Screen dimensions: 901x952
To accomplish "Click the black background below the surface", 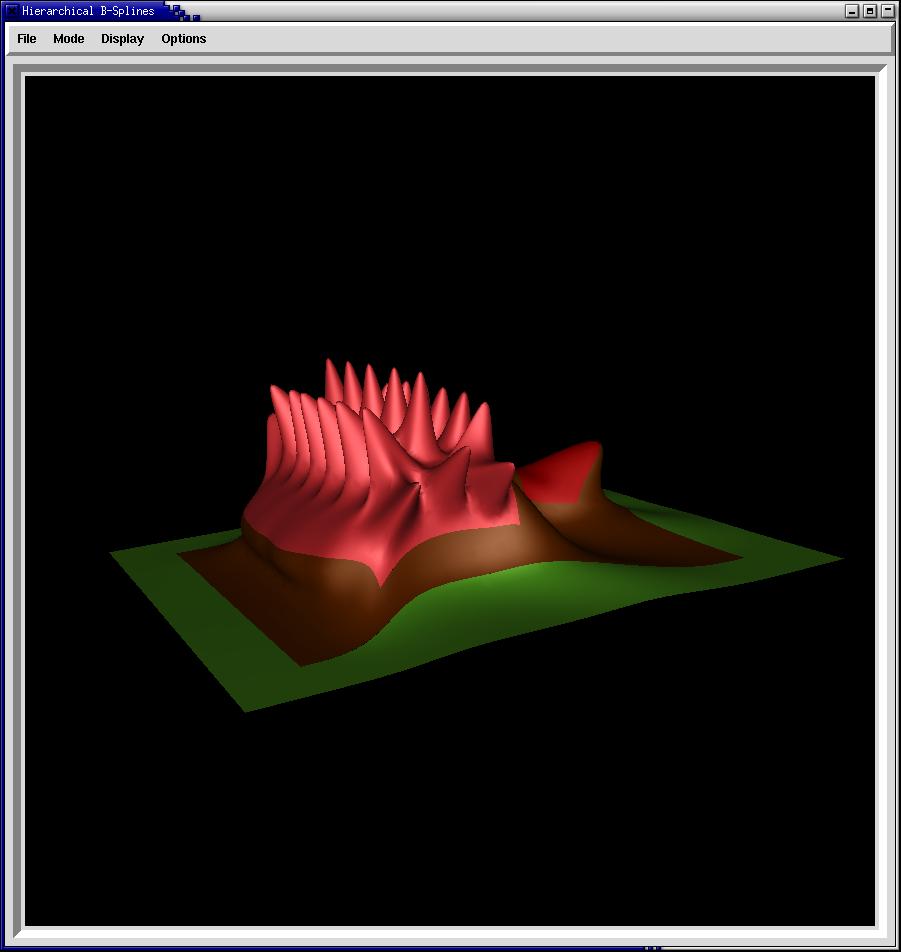I will (450, 820).
